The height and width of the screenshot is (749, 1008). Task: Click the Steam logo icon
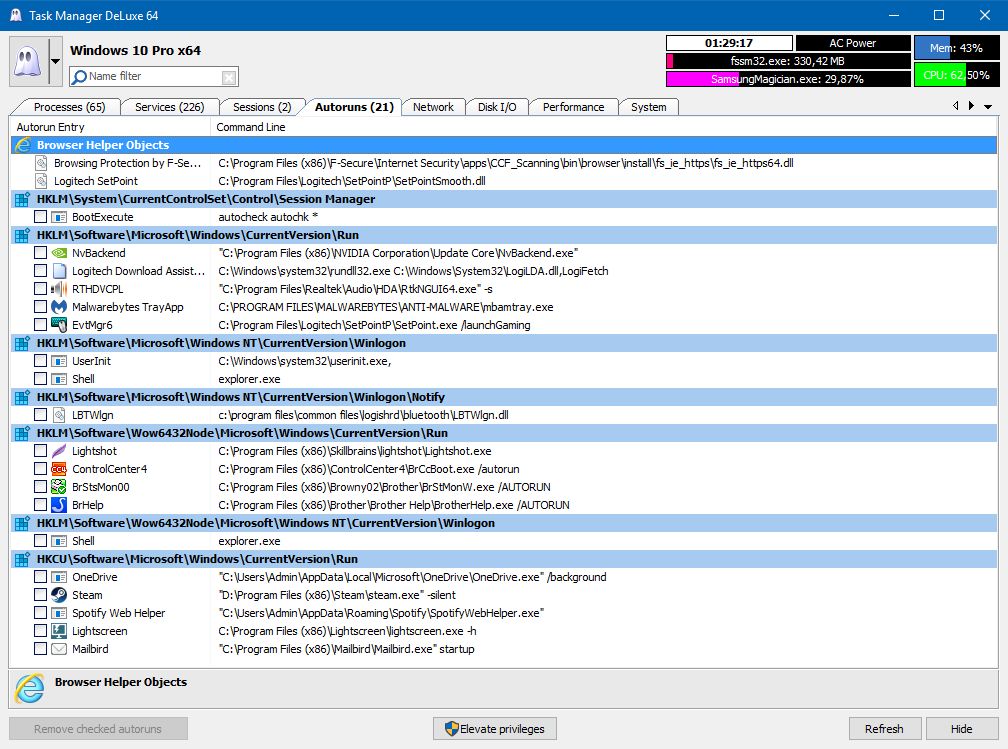59,595
